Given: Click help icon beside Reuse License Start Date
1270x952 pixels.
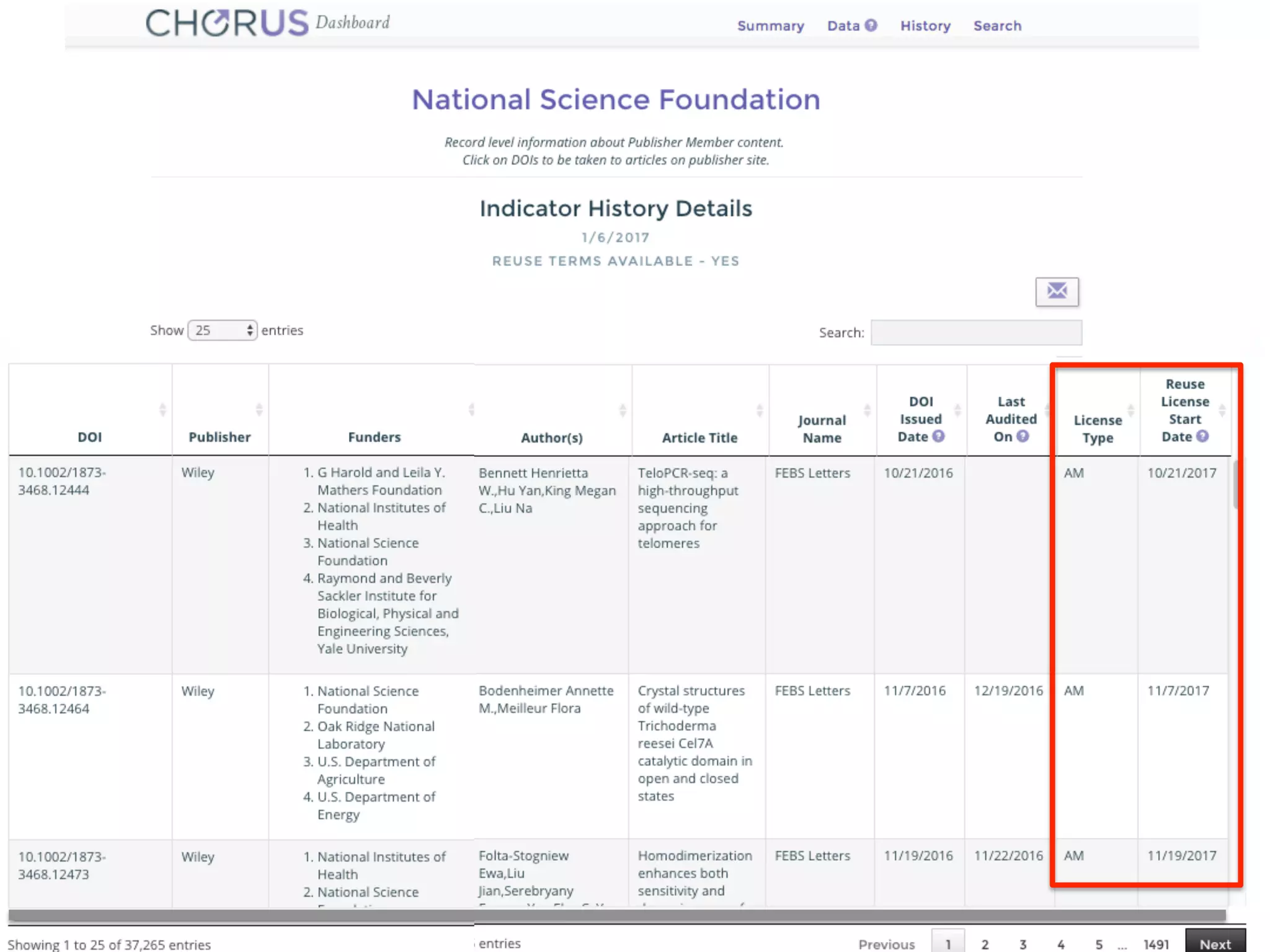Looking at the screenshot, I should 1202,436.
